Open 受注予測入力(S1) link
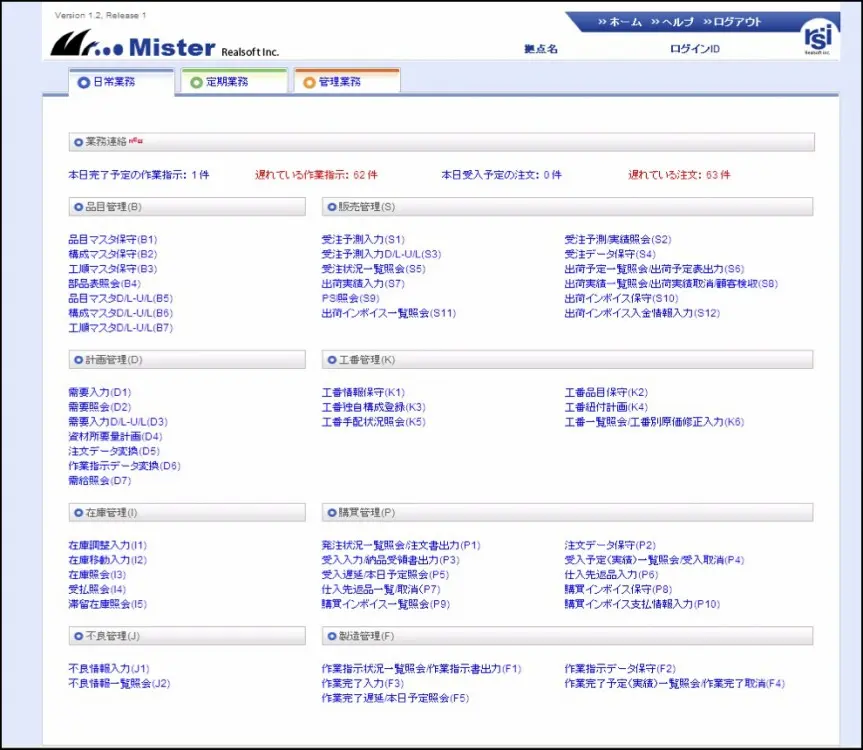 click(x=363, y=240)
